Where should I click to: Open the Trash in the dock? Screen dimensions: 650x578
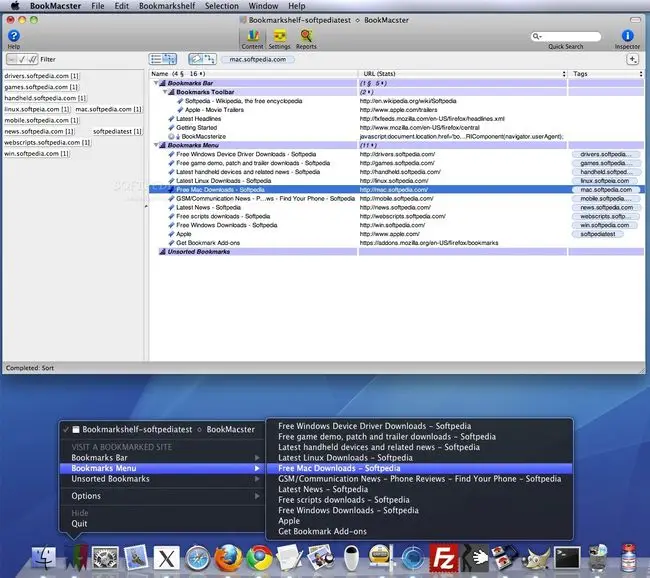coord(598,558)
